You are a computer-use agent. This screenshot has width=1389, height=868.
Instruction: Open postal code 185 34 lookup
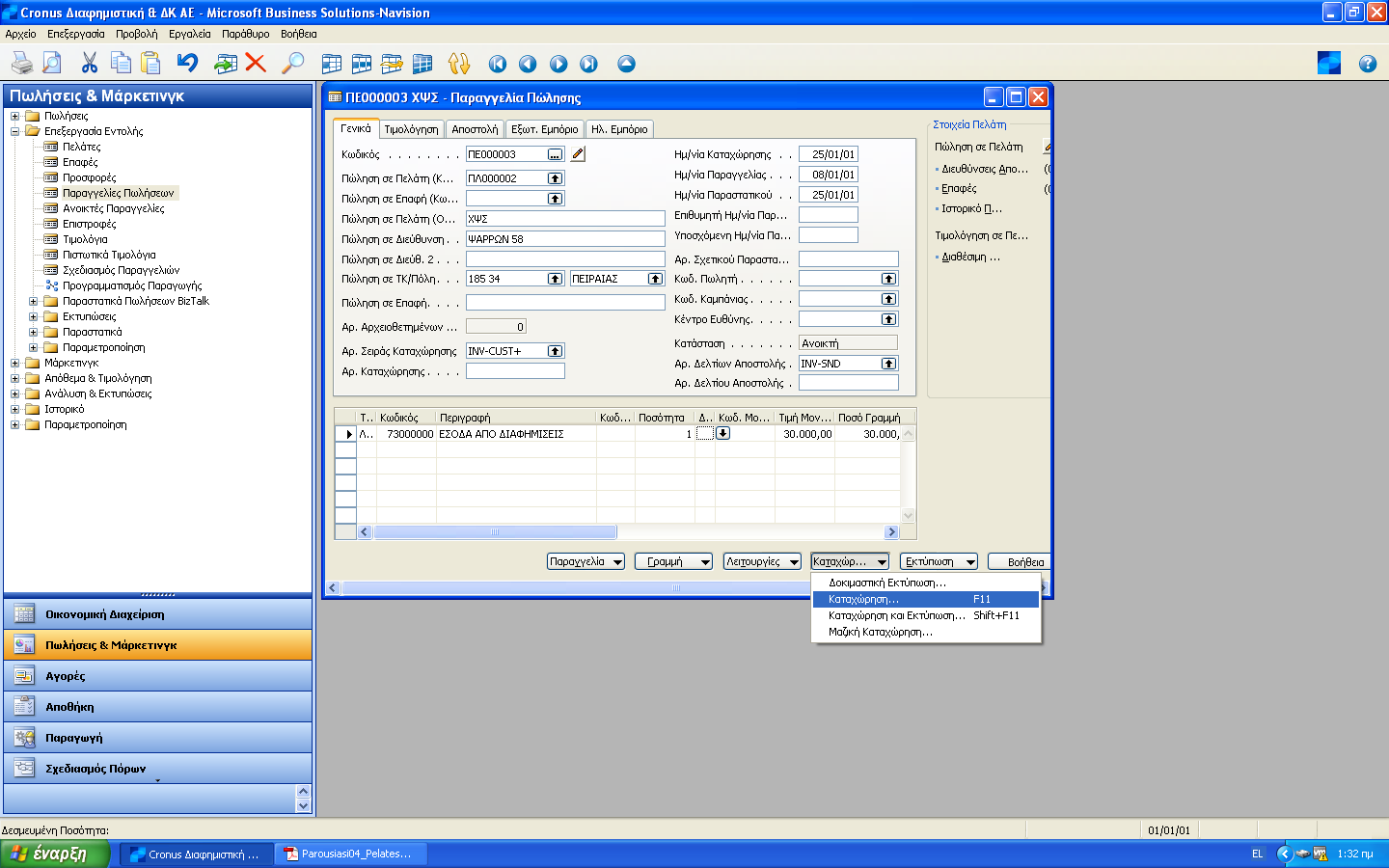click(x=555, y=279)
